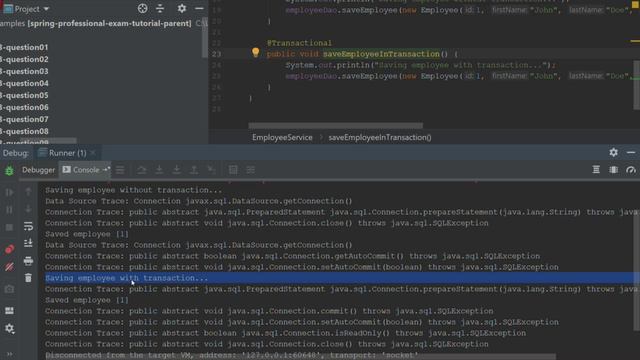
Task: Click the console Print icon
Action: [x=28, y=261]
